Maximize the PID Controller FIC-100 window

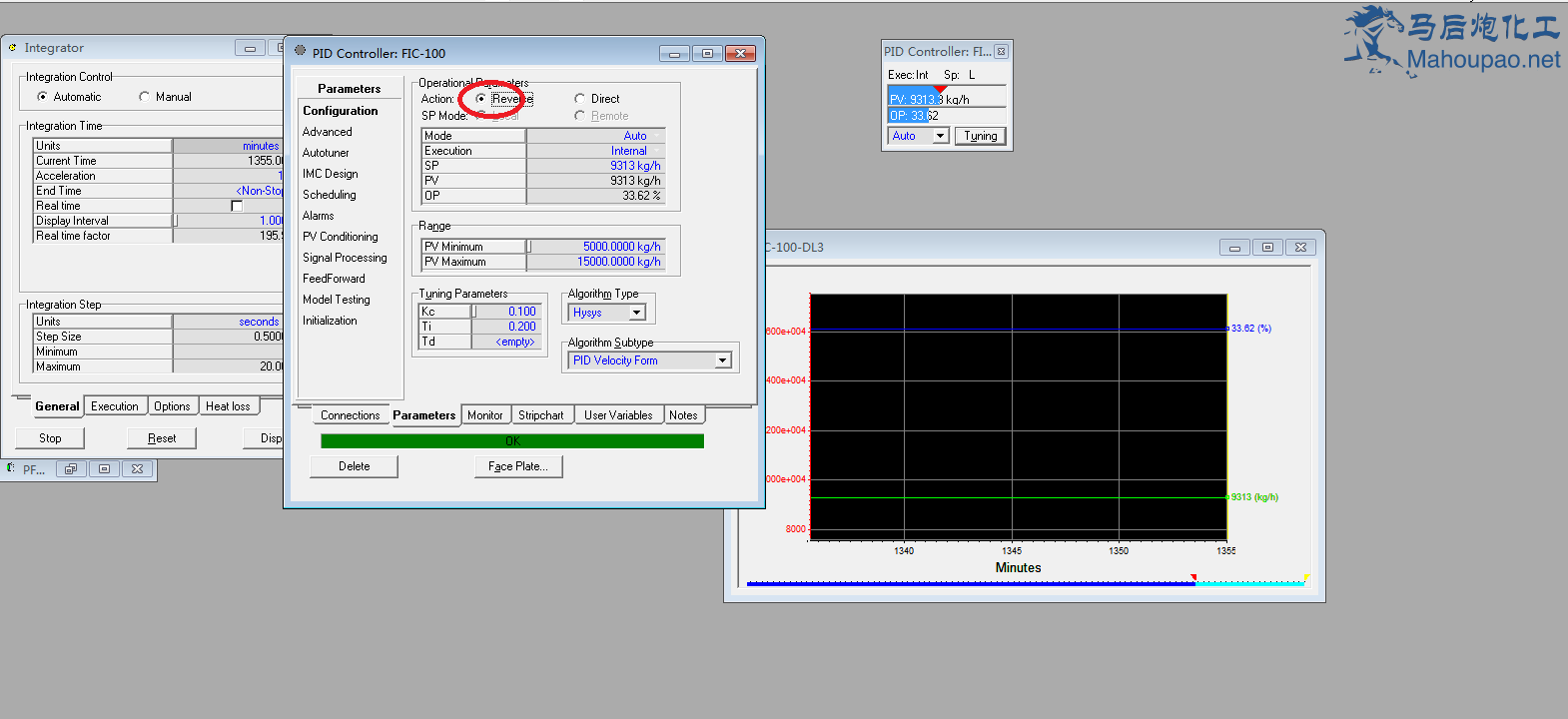tap(707, 54)
